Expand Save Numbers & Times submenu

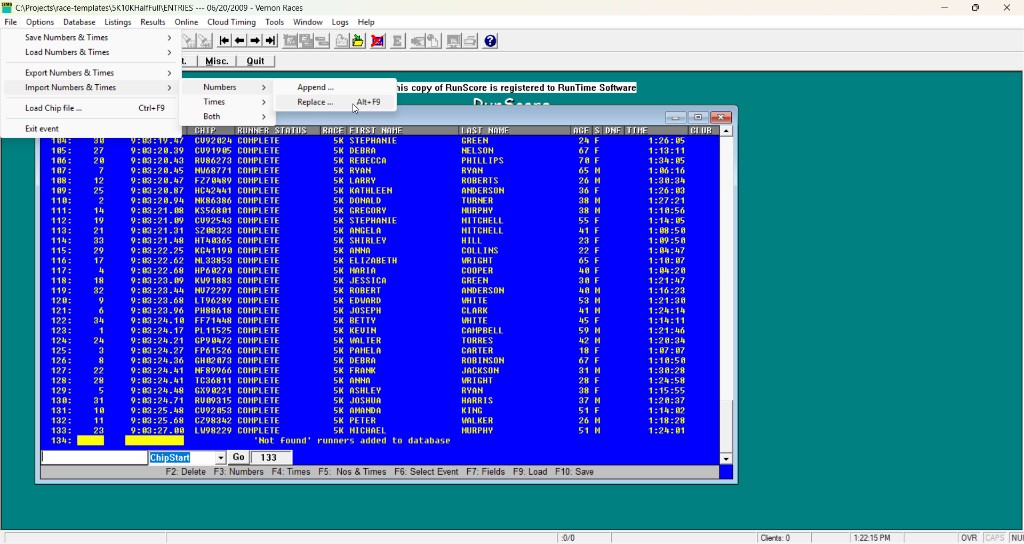[x=91, y=38]
